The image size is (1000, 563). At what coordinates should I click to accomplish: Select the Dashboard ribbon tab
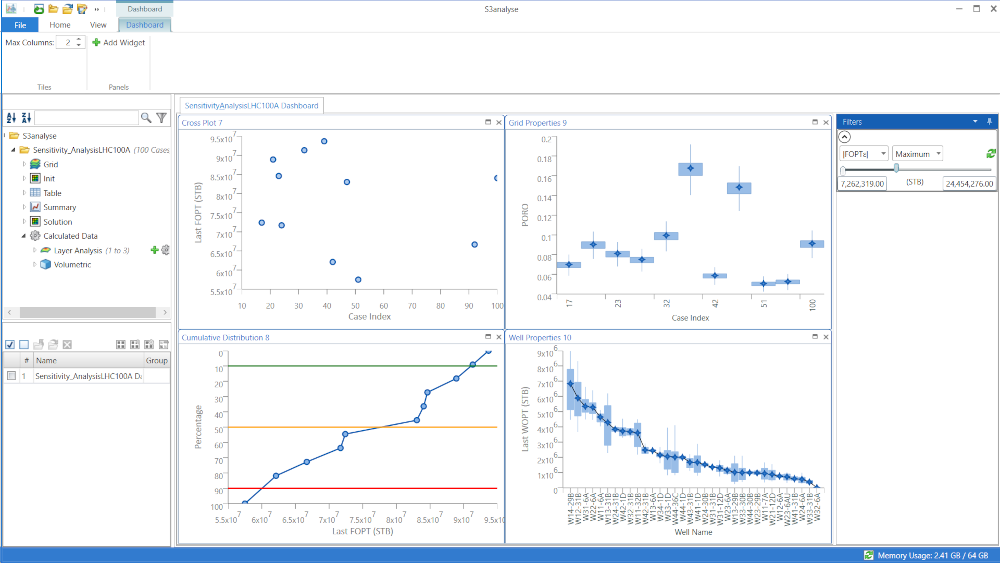145,25
